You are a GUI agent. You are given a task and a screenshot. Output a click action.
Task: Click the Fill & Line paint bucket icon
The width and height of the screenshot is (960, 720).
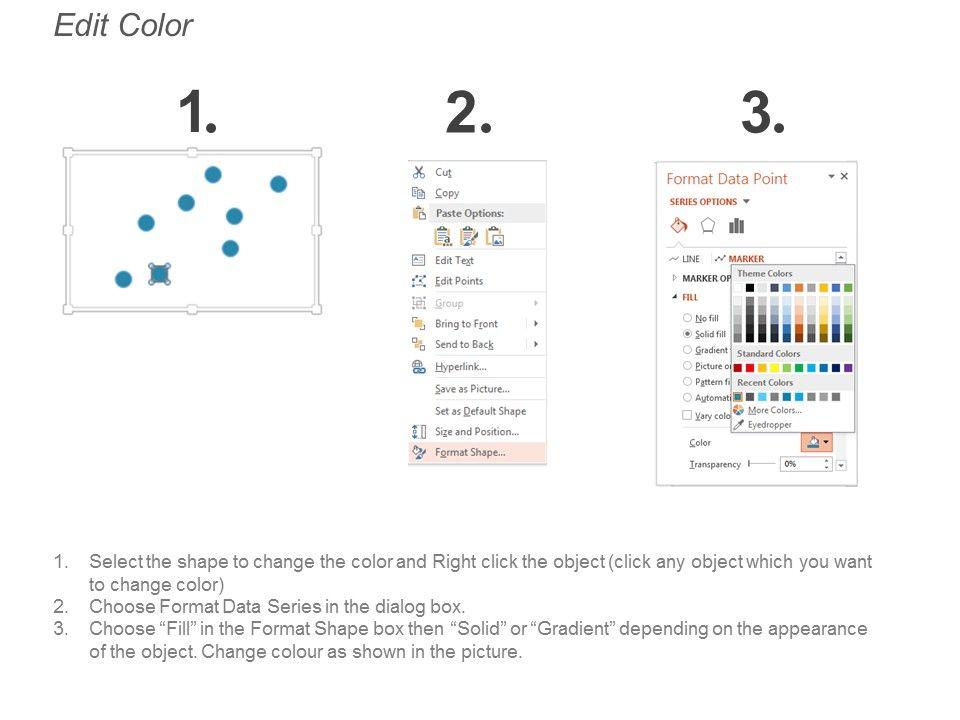678,225
